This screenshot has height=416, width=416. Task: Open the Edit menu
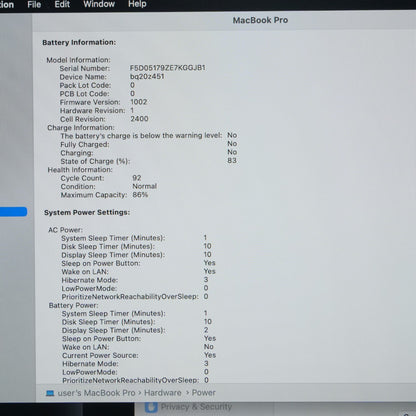pos(62,4)
